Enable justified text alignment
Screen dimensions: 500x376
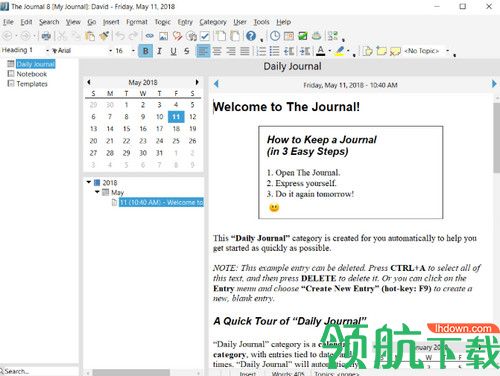[245, 51]
